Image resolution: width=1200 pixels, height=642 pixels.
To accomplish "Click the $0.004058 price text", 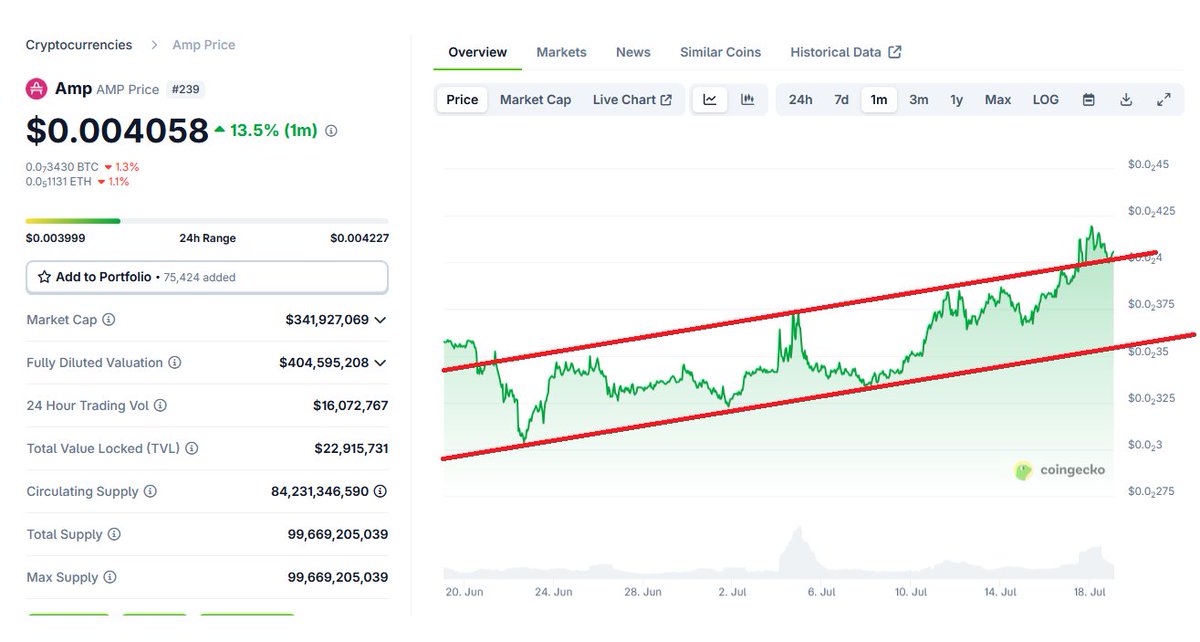I will (x=117, y=131).
